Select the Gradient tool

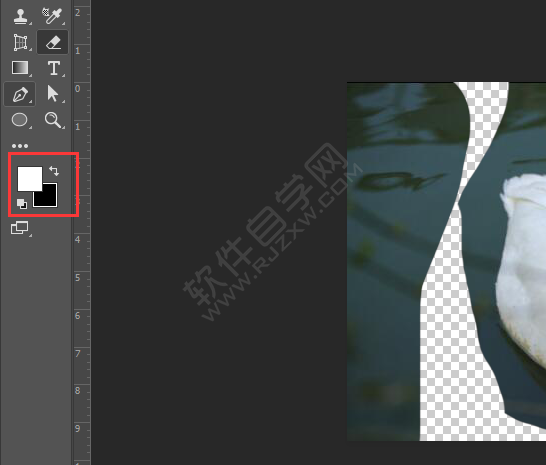coord(20,68)
